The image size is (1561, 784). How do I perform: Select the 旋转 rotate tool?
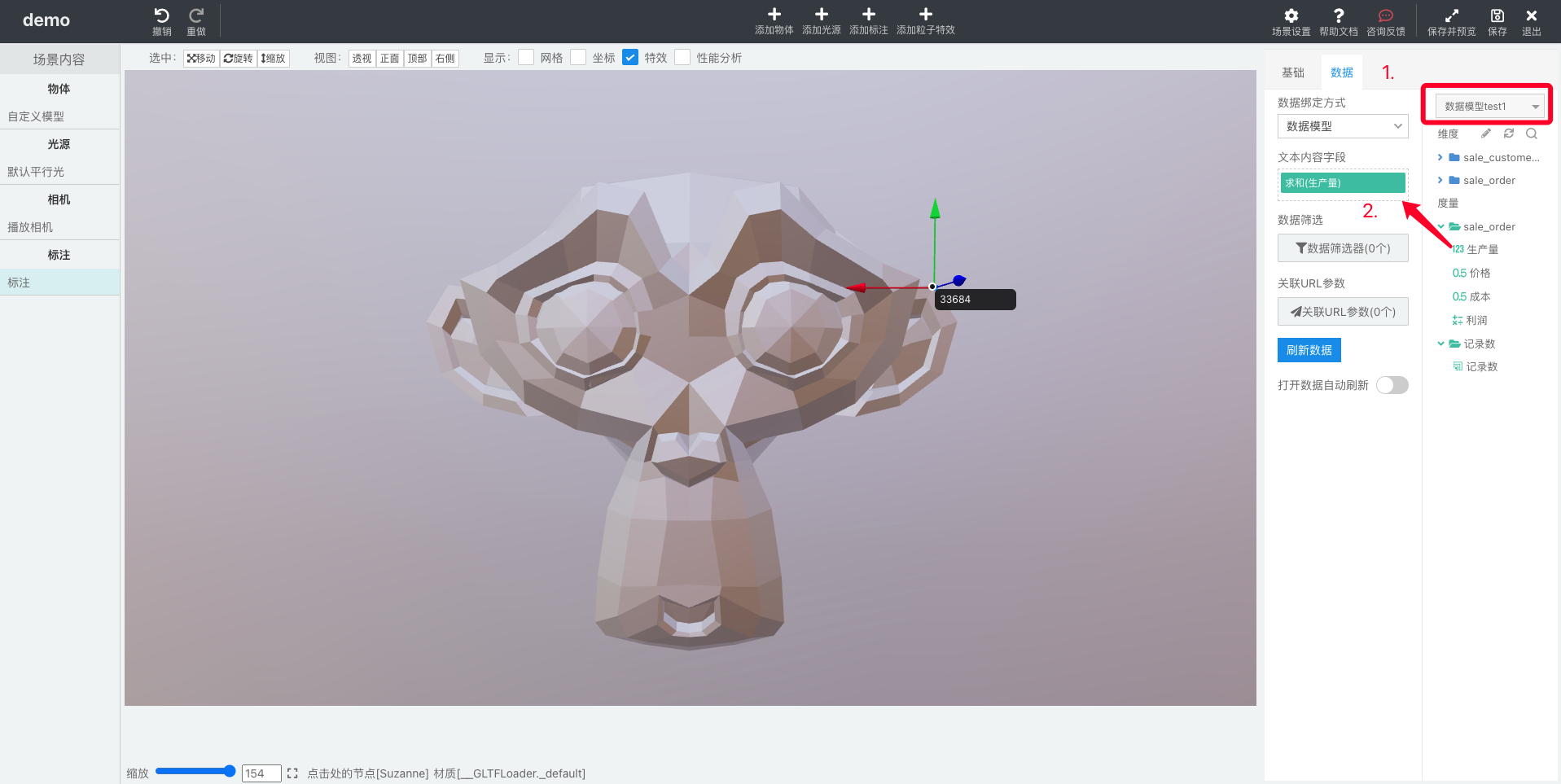pos(239,59)
